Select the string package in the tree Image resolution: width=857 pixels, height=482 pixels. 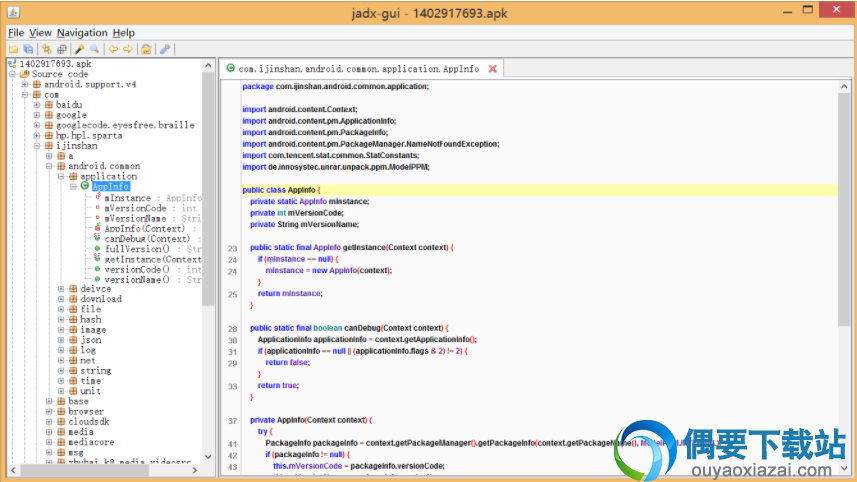click(96, 371)
